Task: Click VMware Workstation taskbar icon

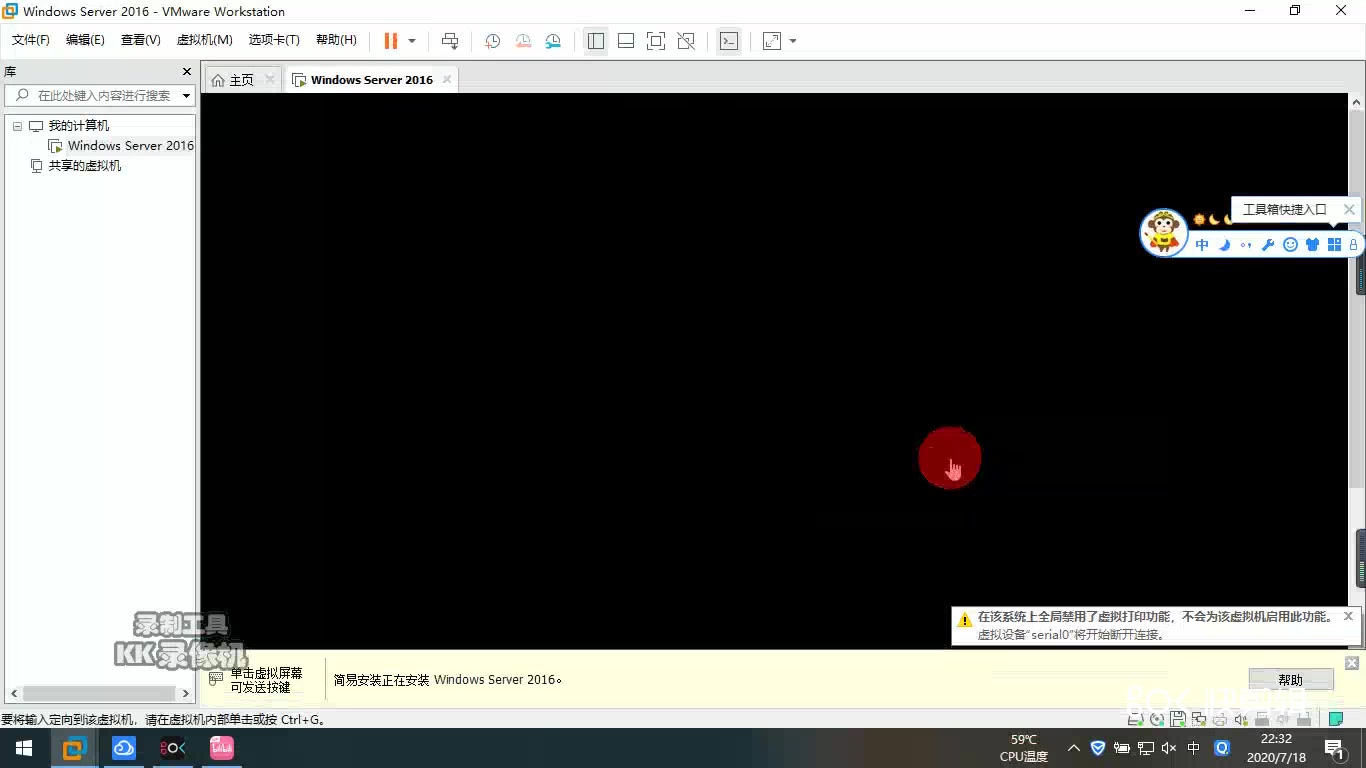Action: (75, 748)
